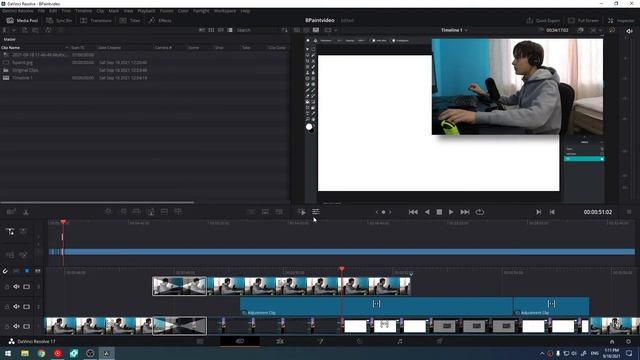Viewport: 640px width, 360px height.
Task: Click the Import Media Folder icon
Action: (x=36, y=30)
